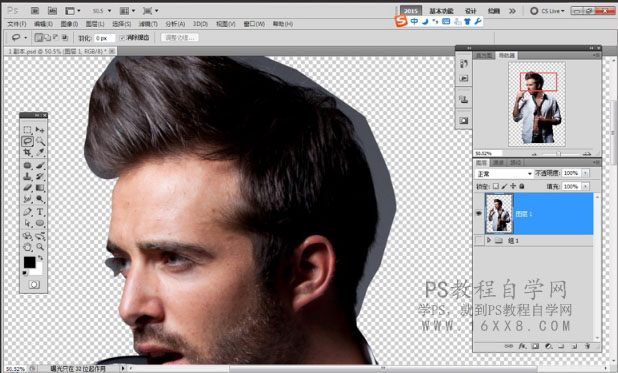Open layer Fill slider arrow

click(586, 186)
